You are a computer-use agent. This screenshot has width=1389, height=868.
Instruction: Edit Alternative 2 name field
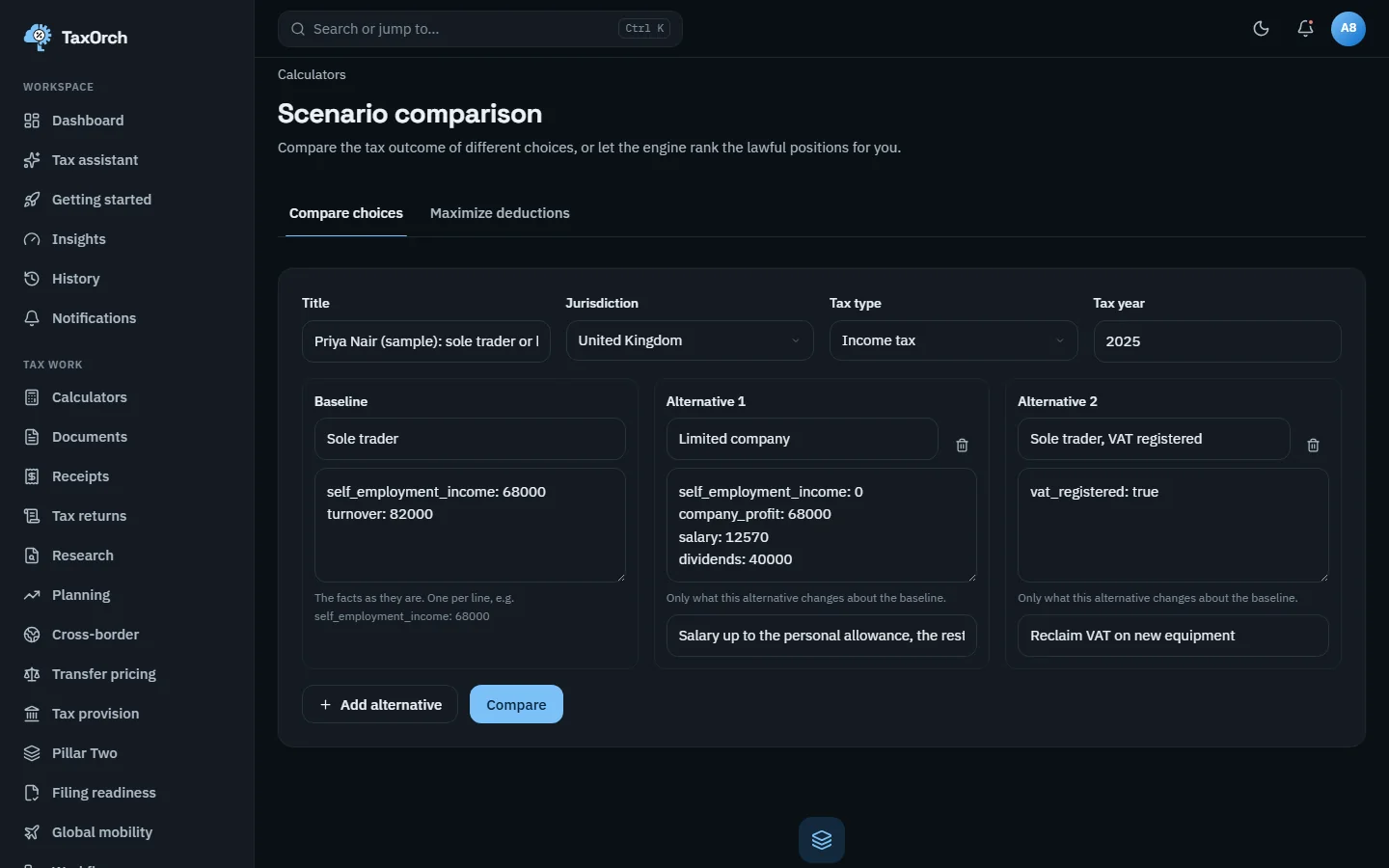pyautogui.click(x=1154, y=439)
